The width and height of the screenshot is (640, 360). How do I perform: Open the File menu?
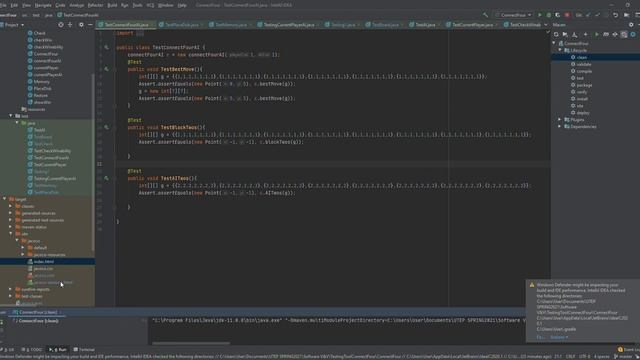click(x=3, y=5)
